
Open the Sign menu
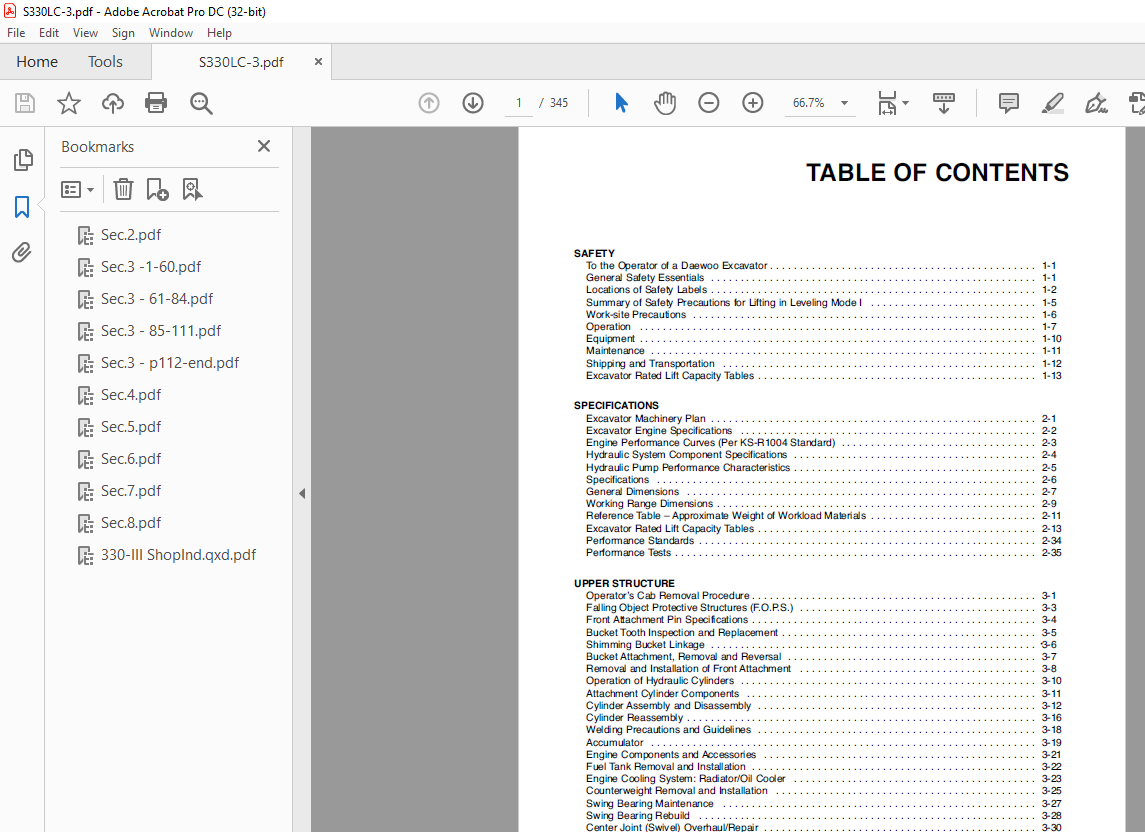coord(123,33)
